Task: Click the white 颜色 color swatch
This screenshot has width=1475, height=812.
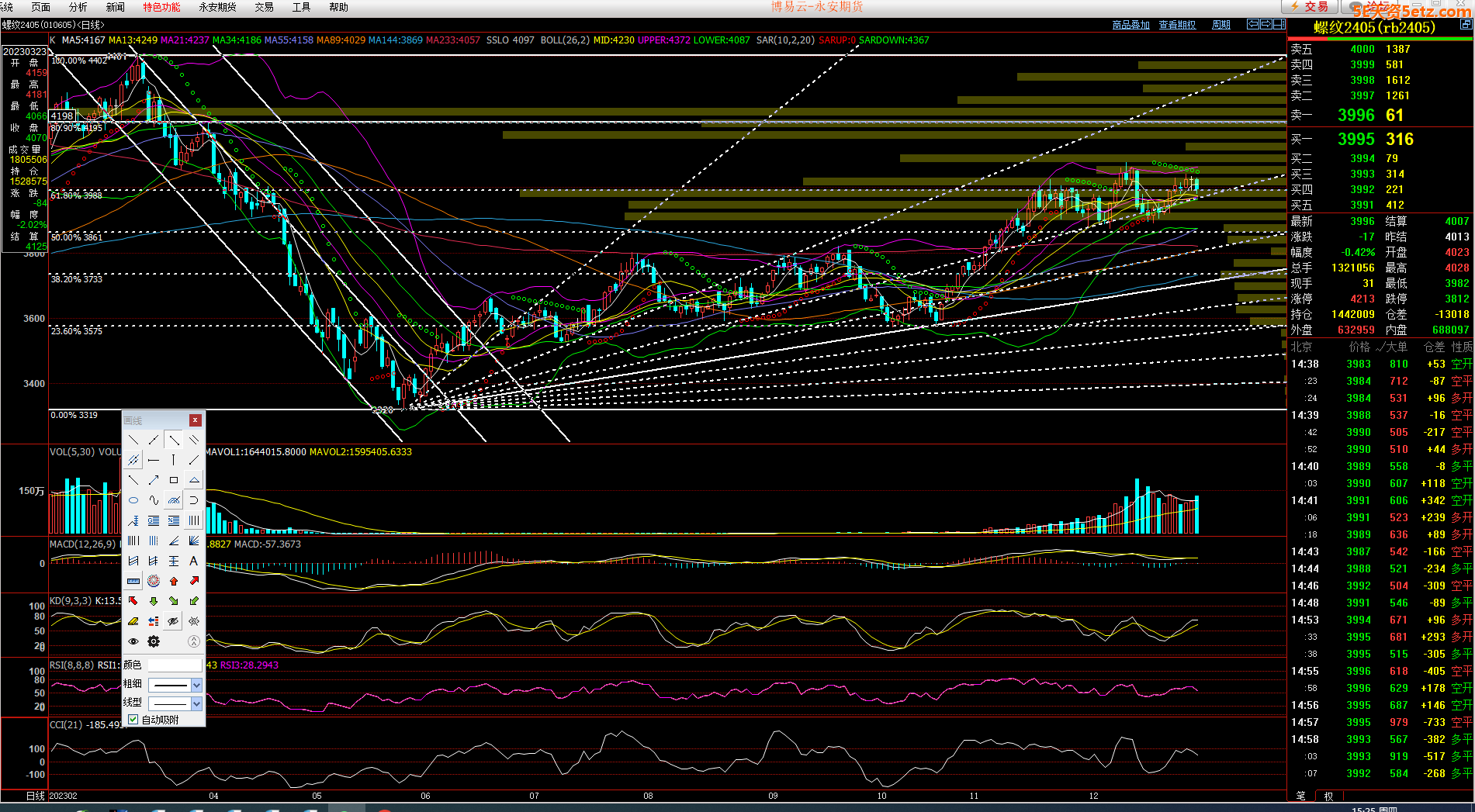Action: 175,665
